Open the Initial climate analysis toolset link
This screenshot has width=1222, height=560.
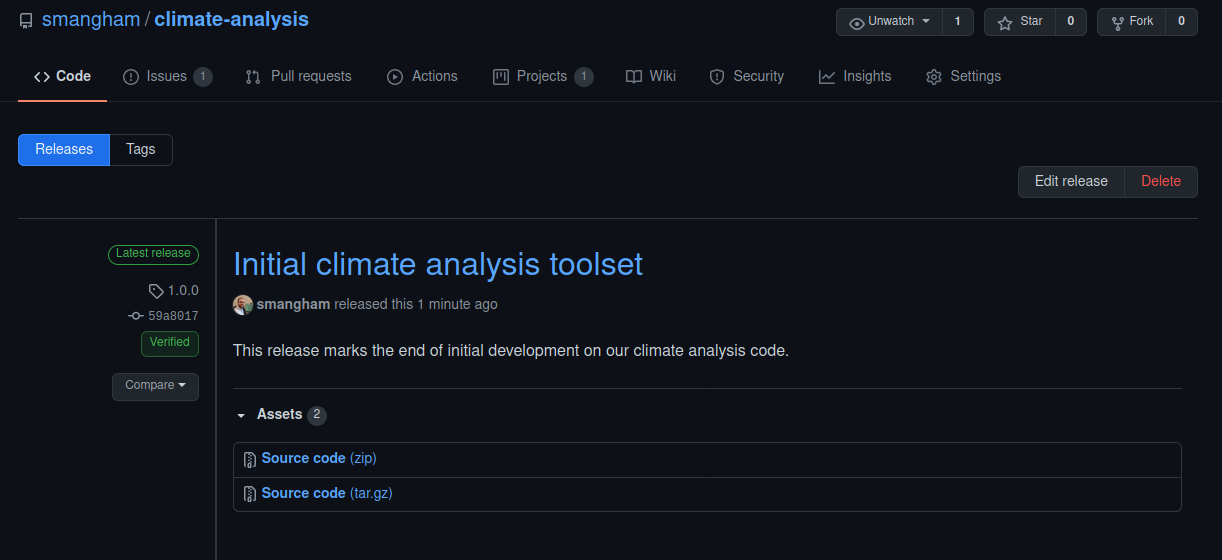click(437, 265)
